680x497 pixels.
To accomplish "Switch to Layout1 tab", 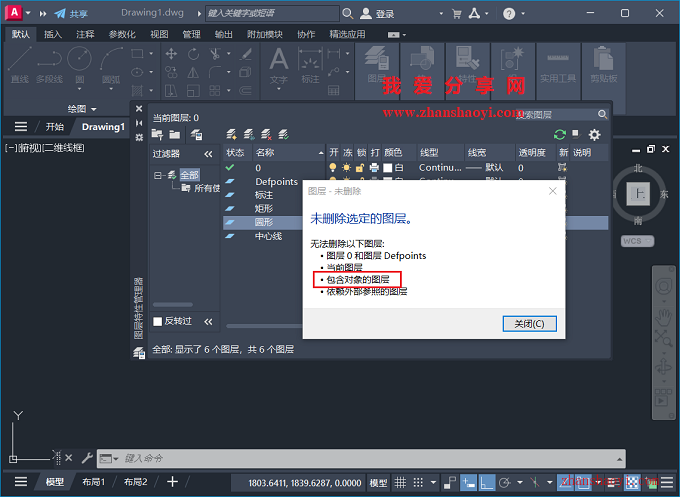I will pos(93,482).
